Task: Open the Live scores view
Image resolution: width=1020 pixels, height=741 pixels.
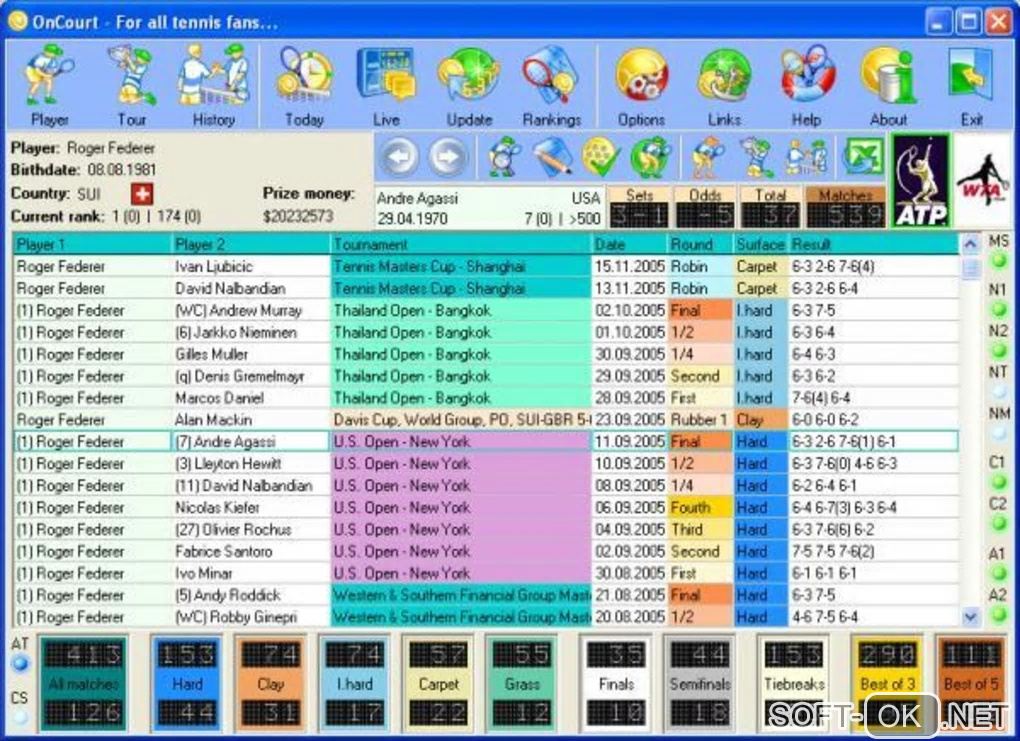Action: tap(386, 85)
